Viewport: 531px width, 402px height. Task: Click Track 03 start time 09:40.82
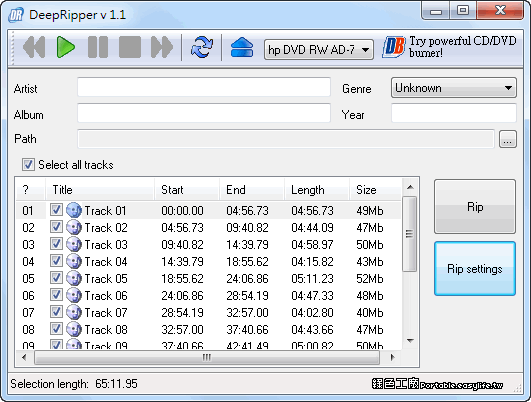(183, 245)
